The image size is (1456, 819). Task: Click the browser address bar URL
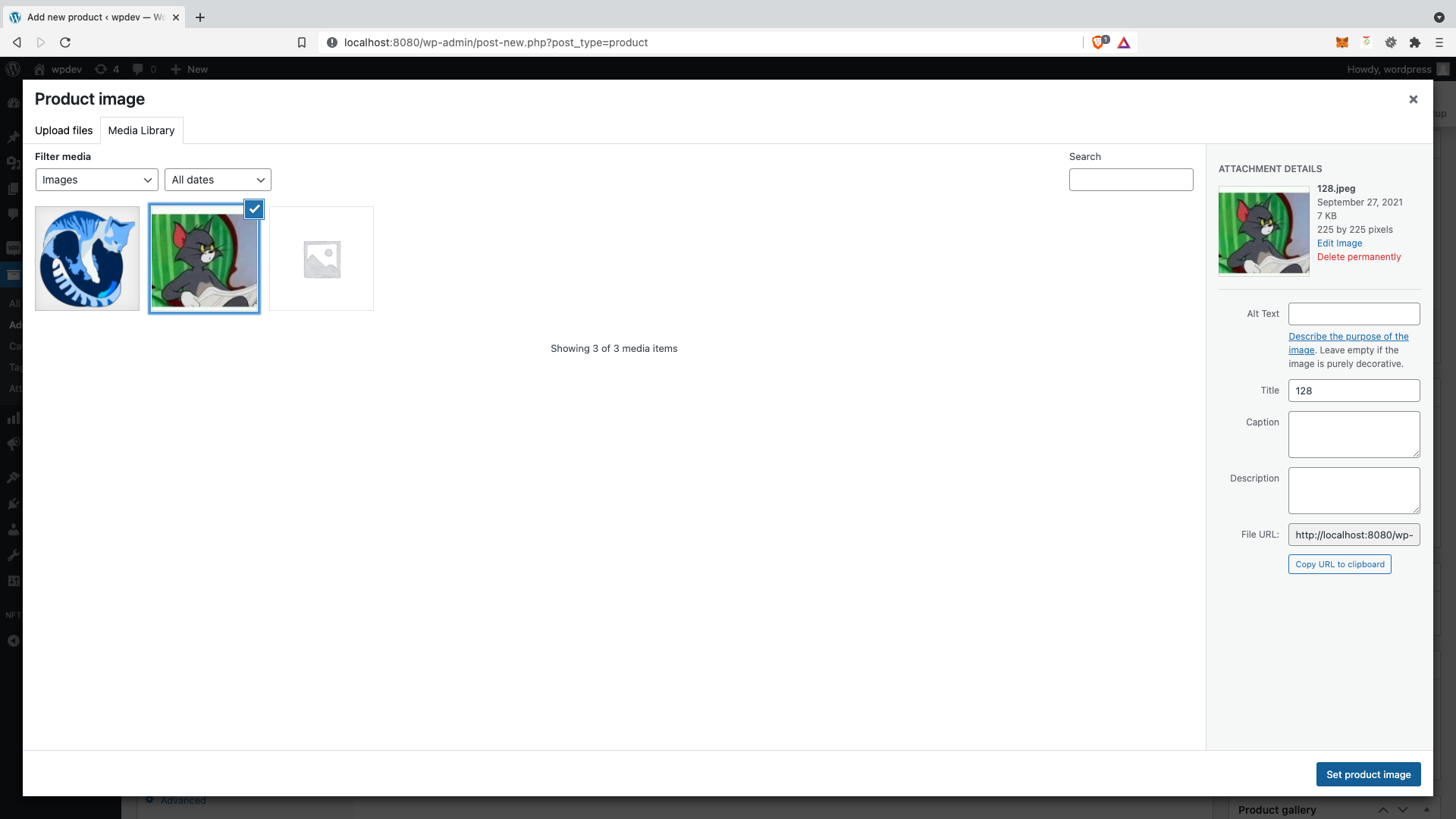[x=496, y=42]
